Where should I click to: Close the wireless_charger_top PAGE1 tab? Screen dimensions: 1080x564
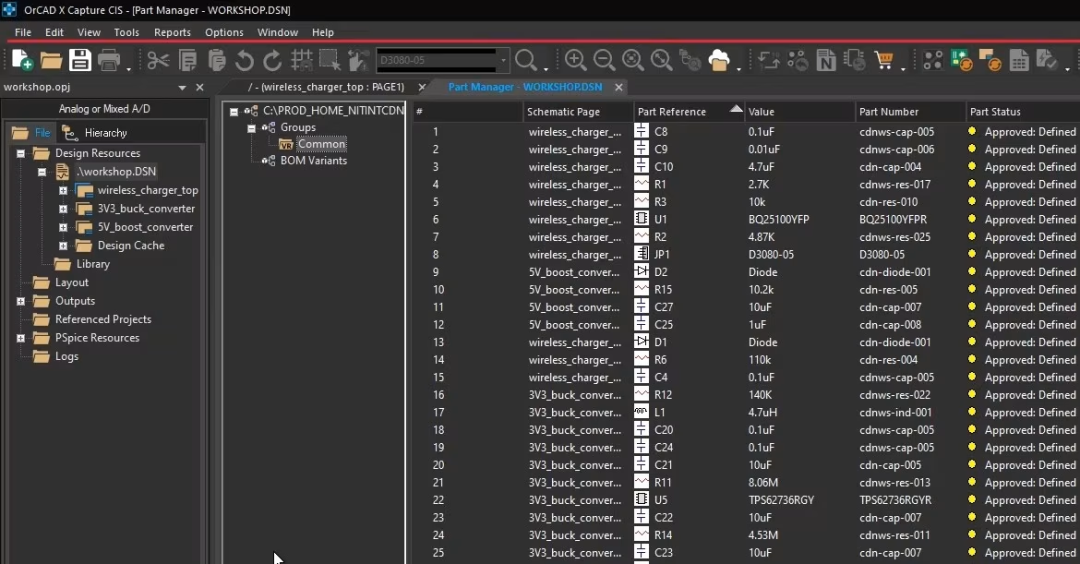(422, 87)
